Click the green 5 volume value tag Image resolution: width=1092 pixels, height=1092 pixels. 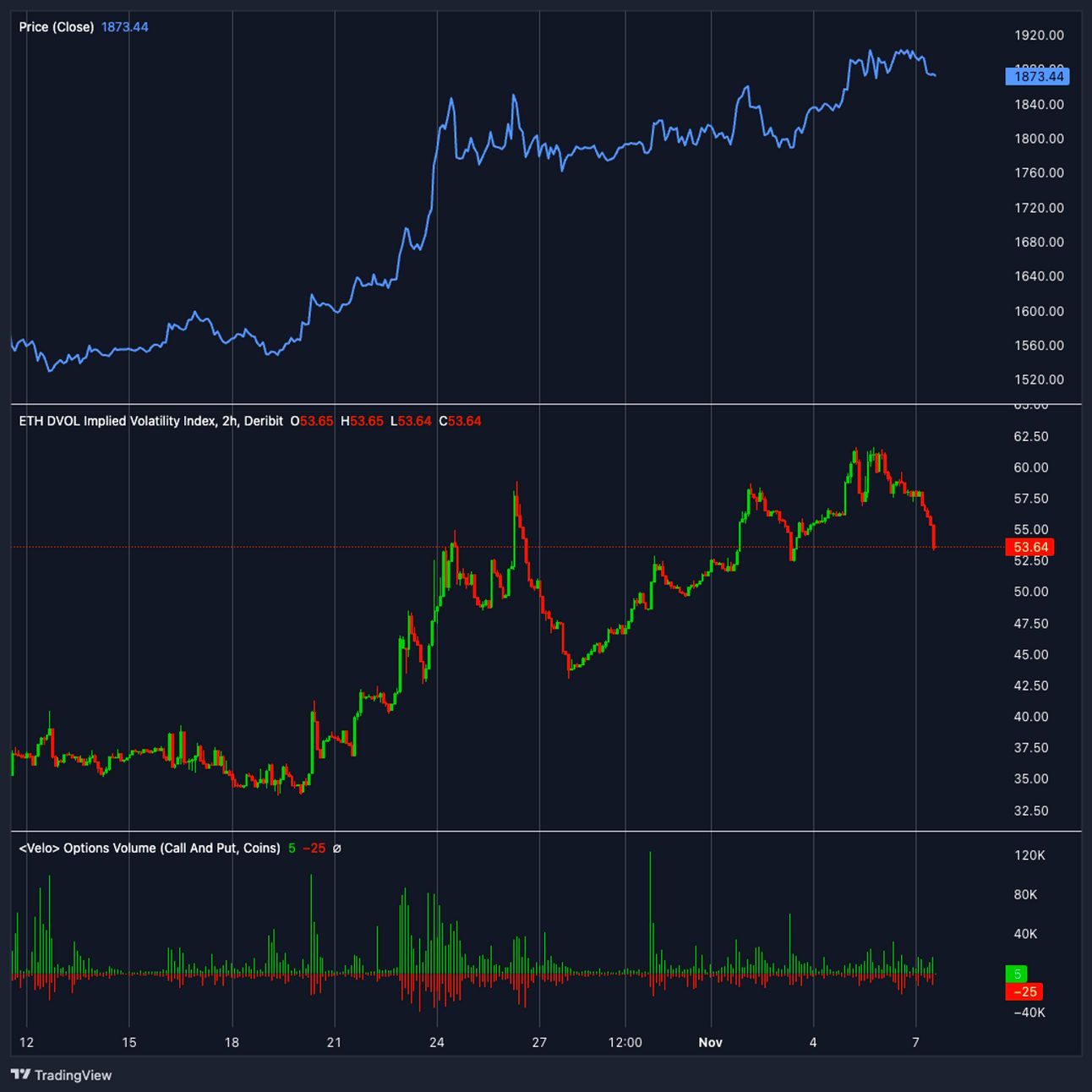click(1017, 975)
